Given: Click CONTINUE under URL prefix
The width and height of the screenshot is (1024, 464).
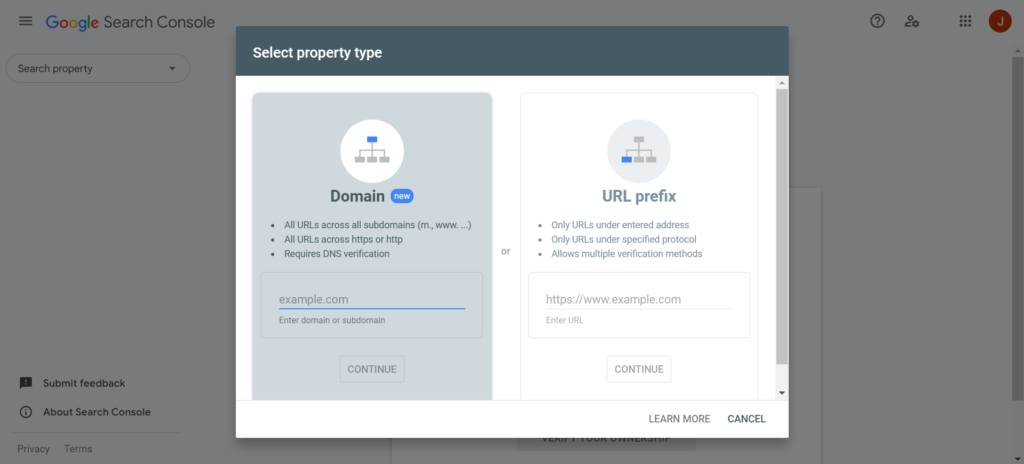Looking at the screenshot, I should coord(639,369).
